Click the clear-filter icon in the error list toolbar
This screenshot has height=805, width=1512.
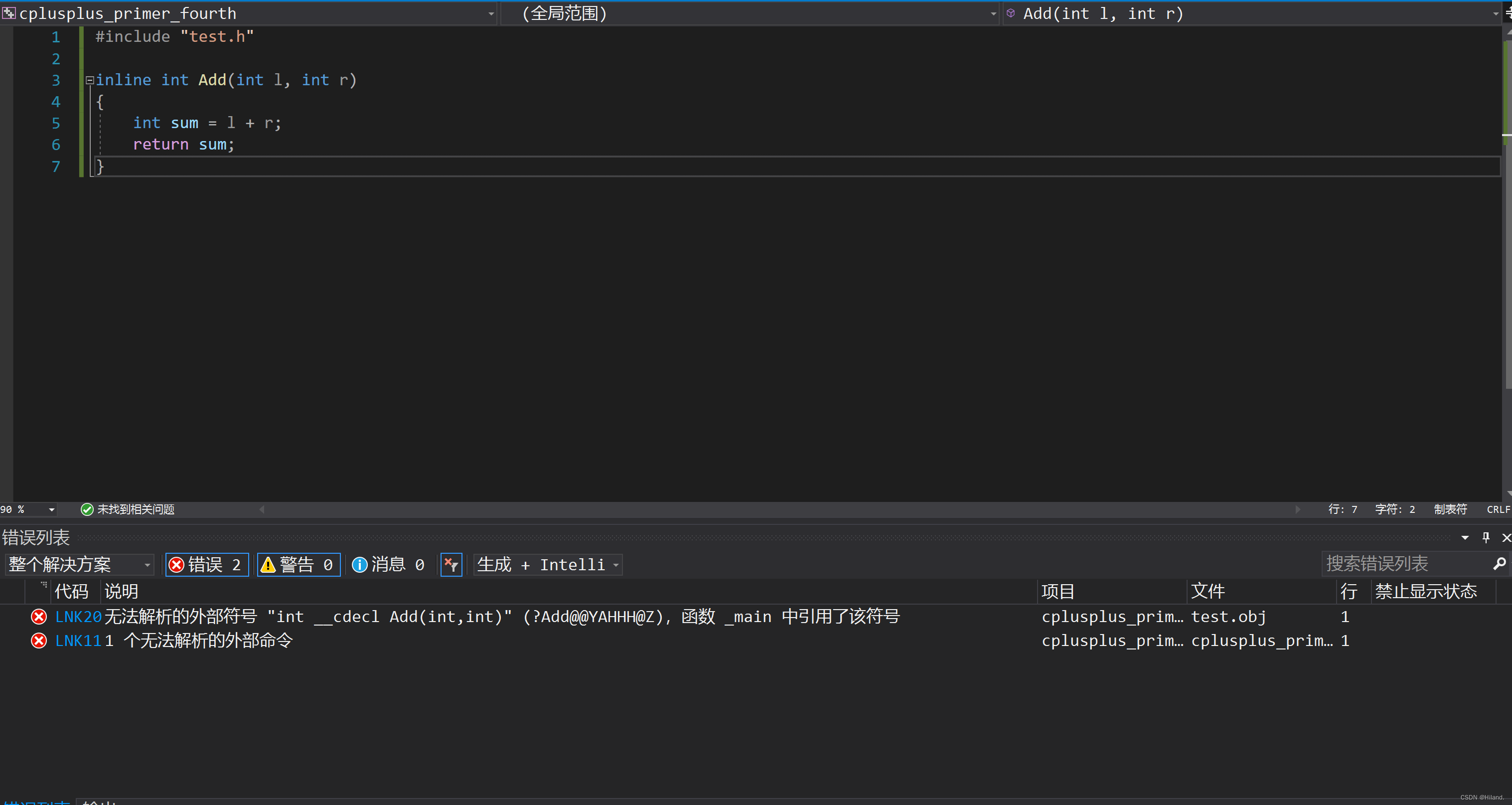tap(451, 564)
